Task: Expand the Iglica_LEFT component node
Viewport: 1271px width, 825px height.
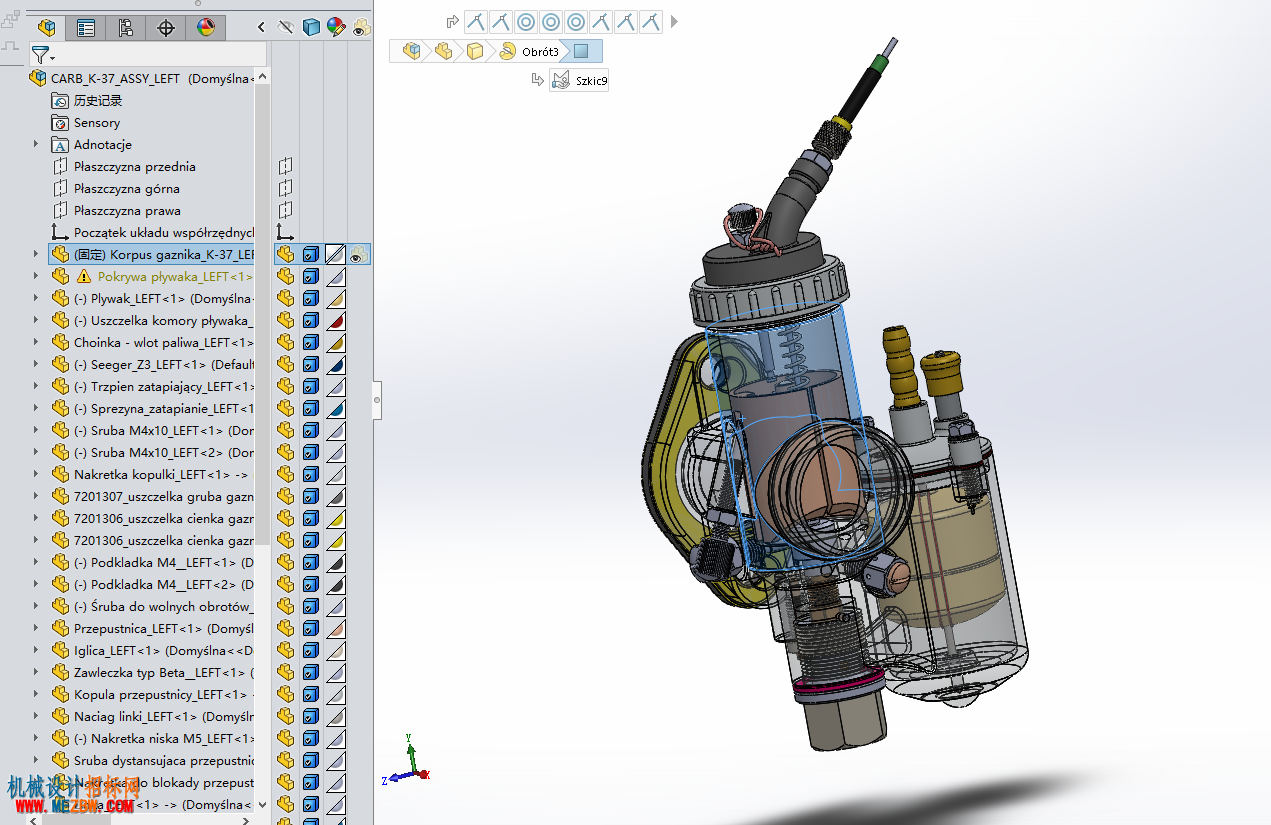Action: pyautogui.click(x=36, y=650)
